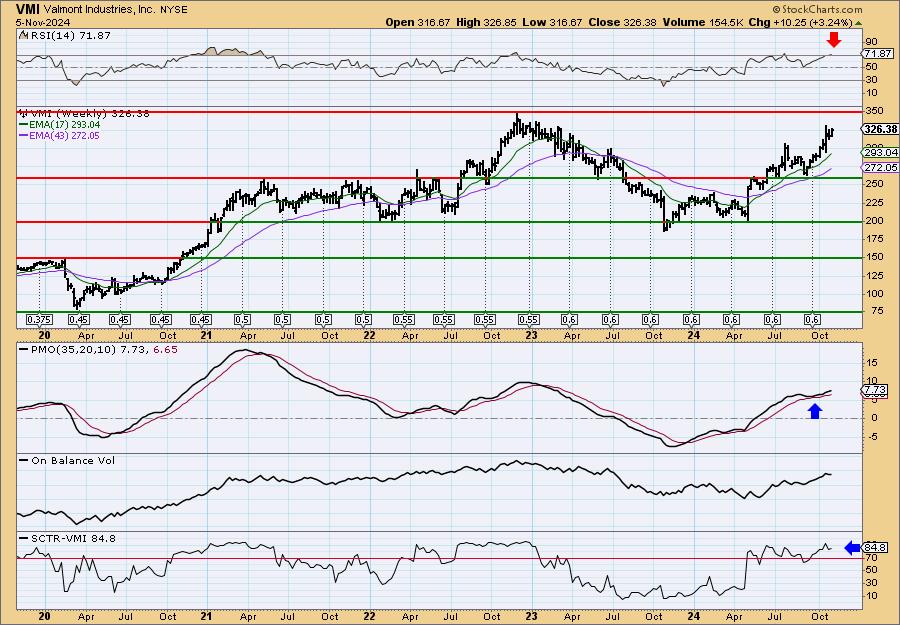Click the EMA(43) 272.05 legend text
The width and height of the screenshot is (900, 625).
click(x=64, y=136)
